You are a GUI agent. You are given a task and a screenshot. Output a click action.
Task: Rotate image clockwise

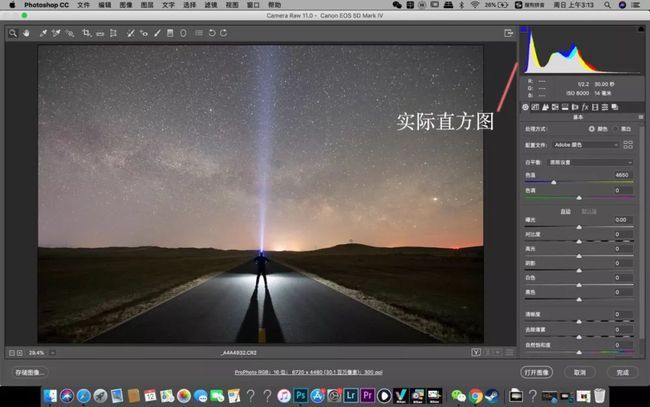point(224,33)
